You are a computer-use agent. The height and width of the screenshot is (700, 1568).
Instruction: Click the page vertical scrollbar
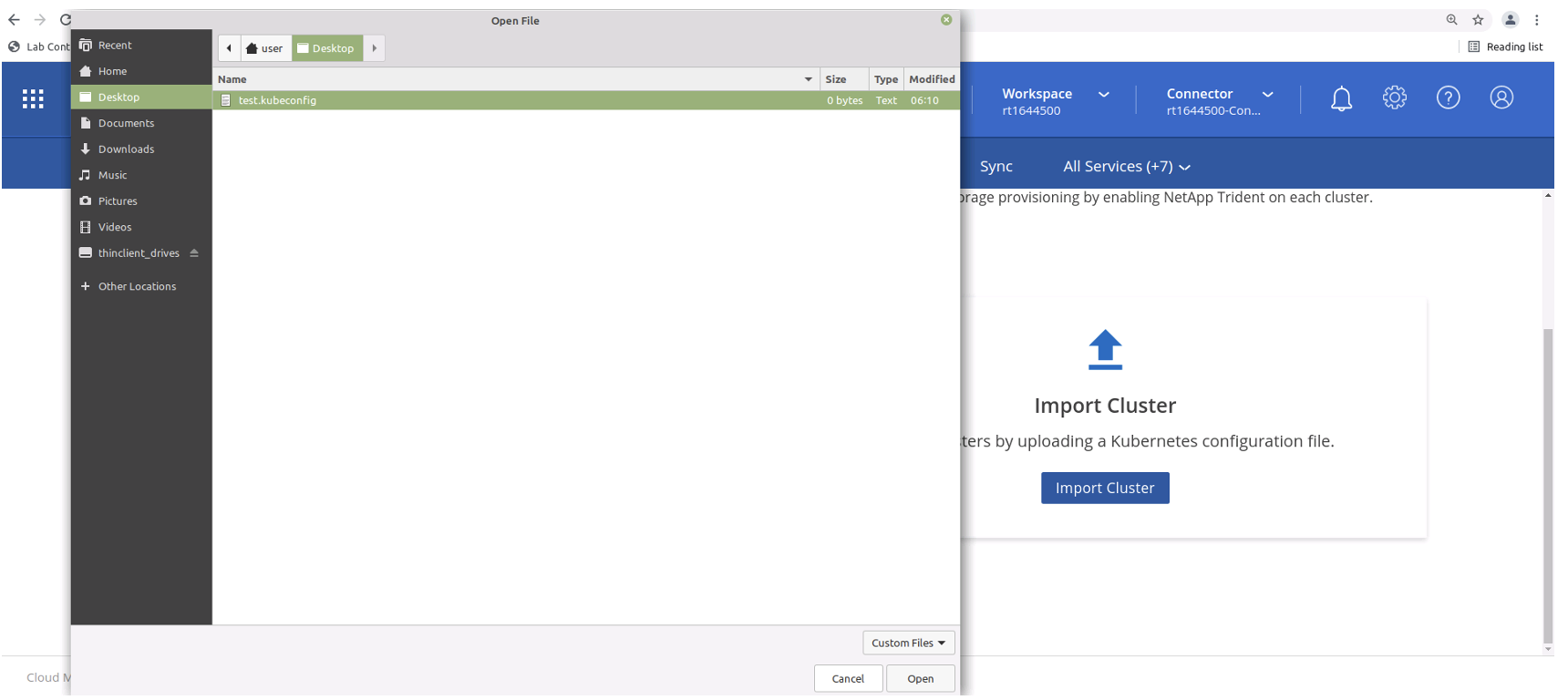pos(1547,487)
